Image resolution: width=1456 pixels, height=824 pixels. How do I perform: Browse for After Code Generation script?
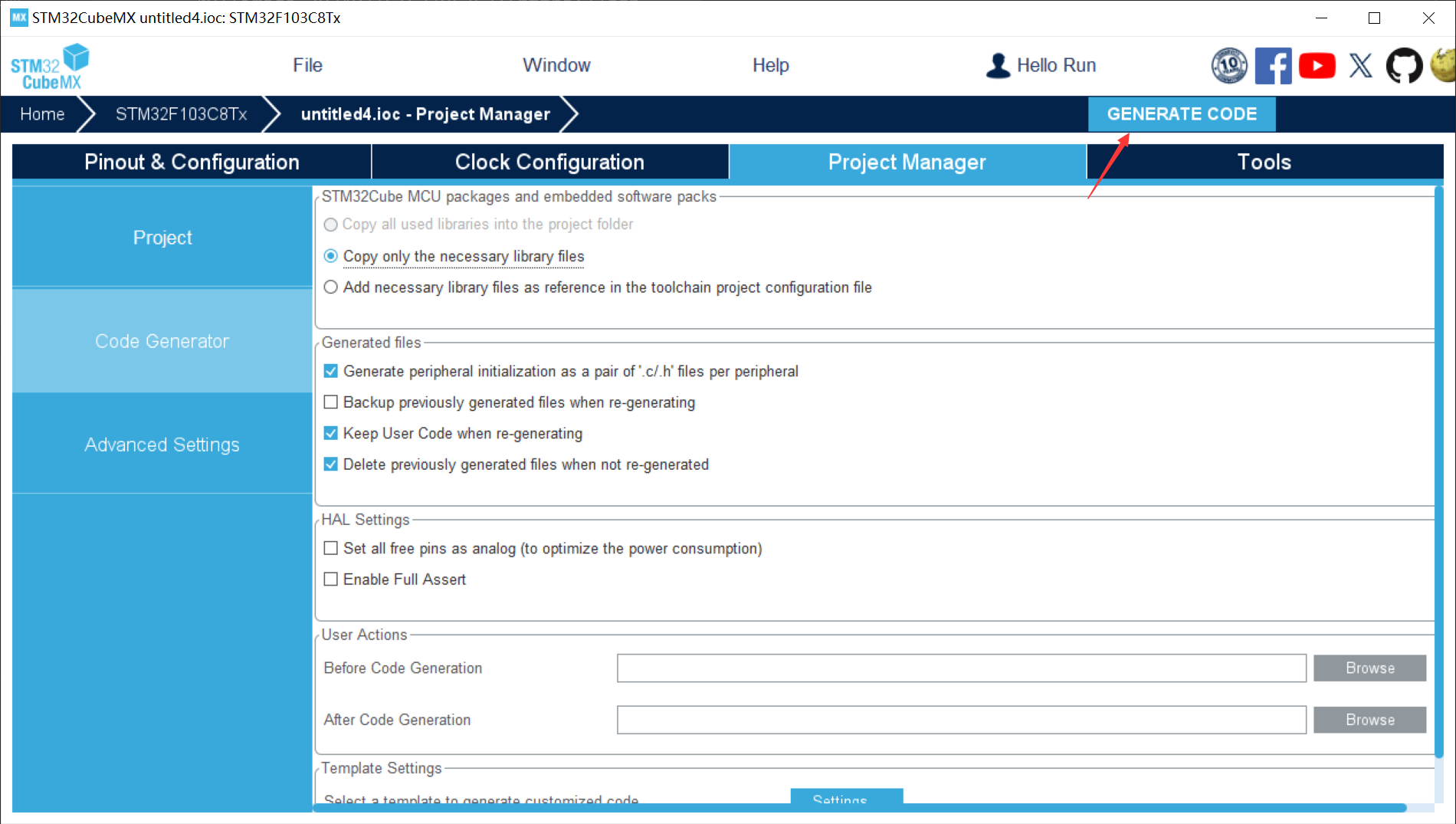pyautogui.click(x=1369, y=720)
